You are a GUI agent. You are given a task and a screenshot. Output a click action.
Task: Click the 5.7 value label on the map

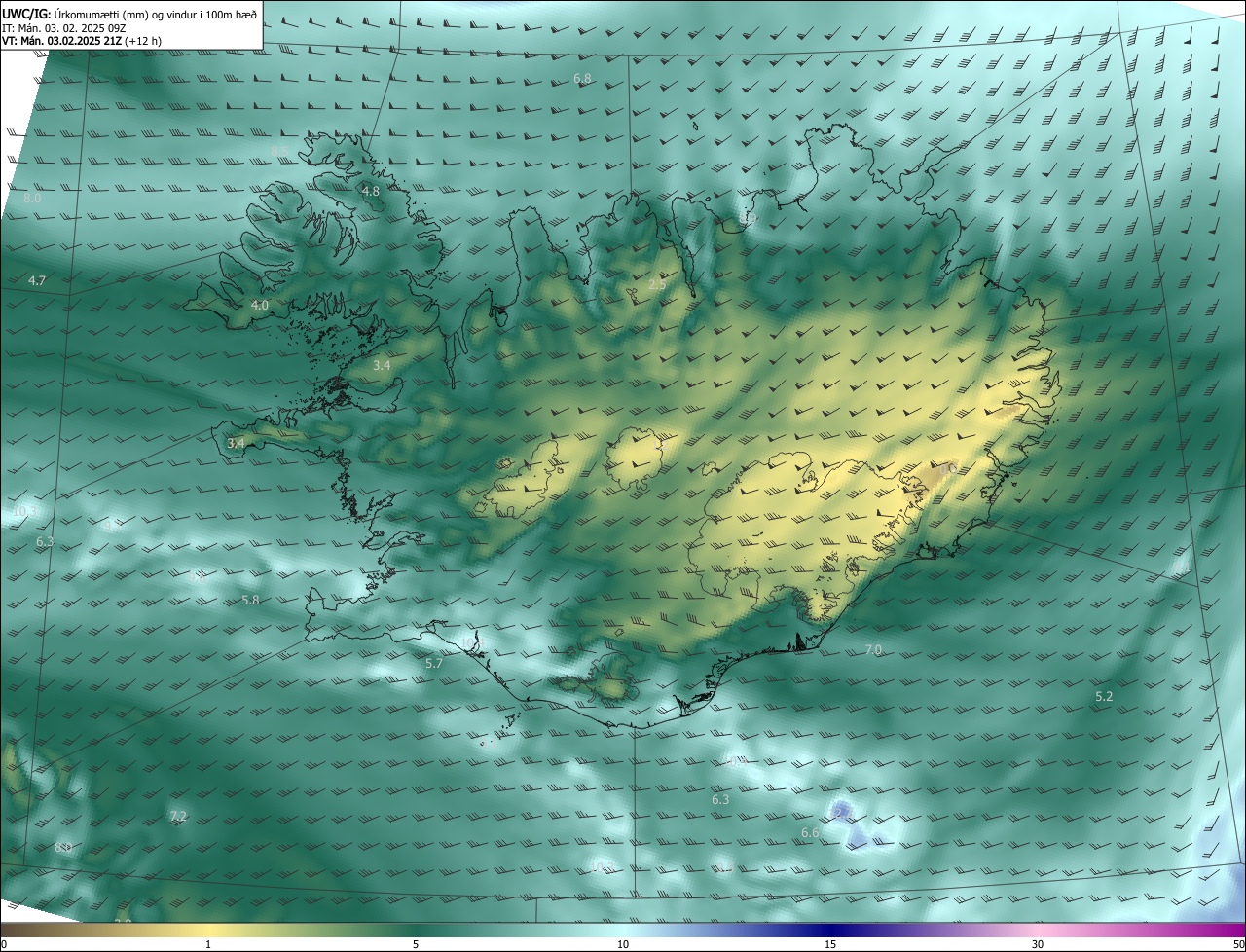434,663
